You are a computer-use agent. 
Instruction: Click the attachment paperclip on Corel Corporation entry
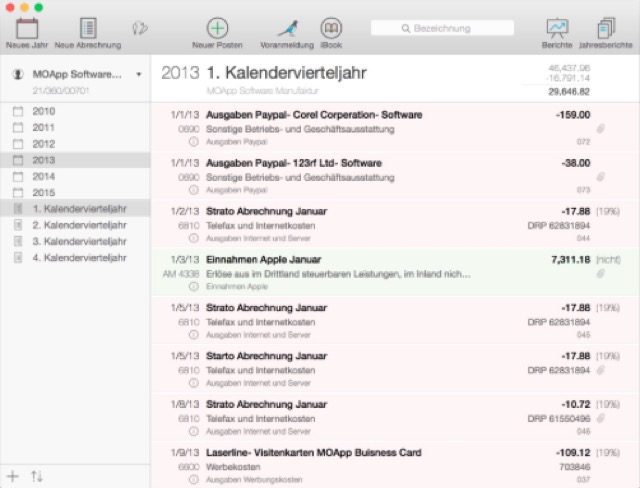coord(601,129)
